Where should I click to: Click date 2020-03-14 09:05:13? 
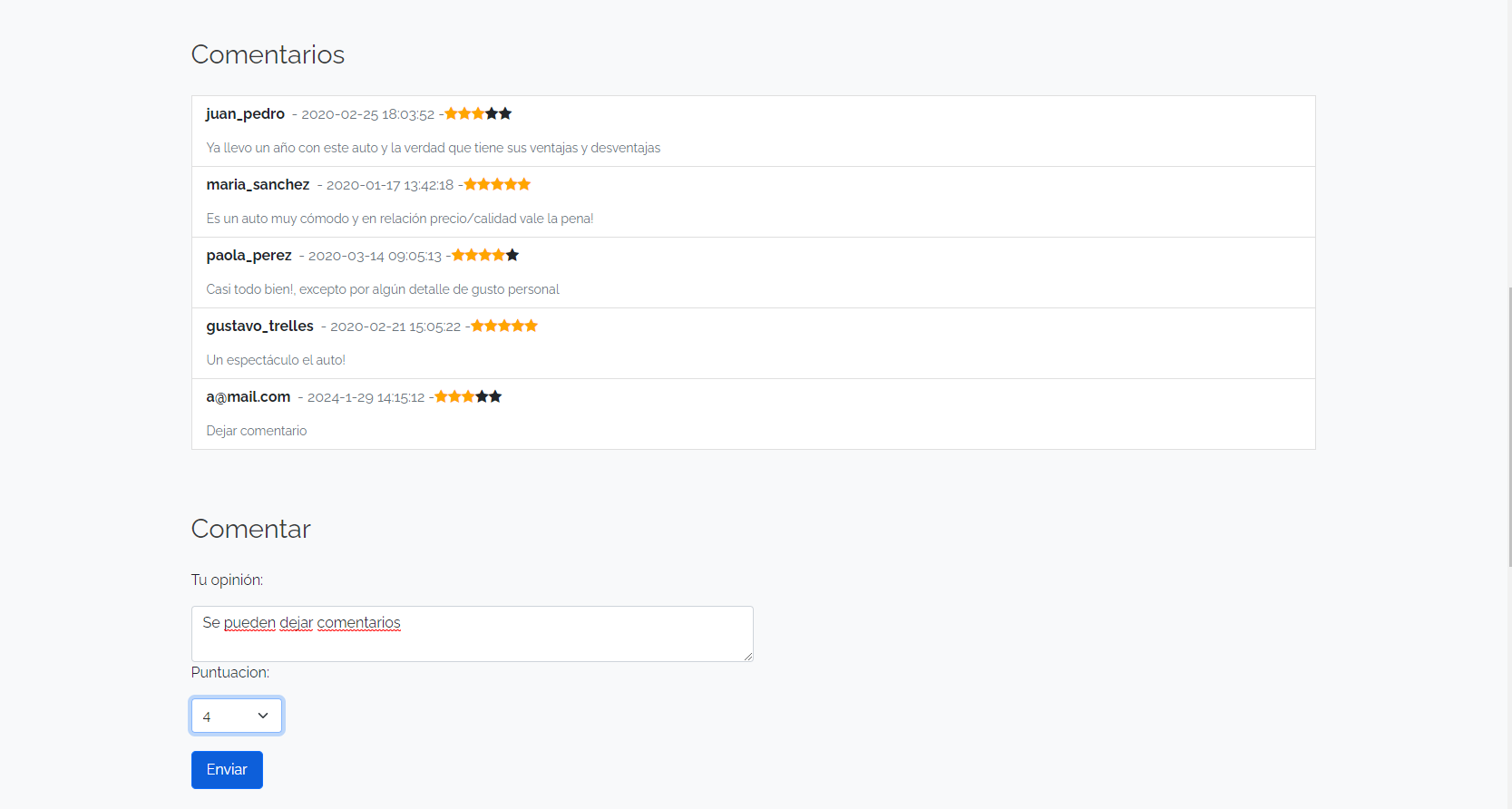click(x=375, y=256)
